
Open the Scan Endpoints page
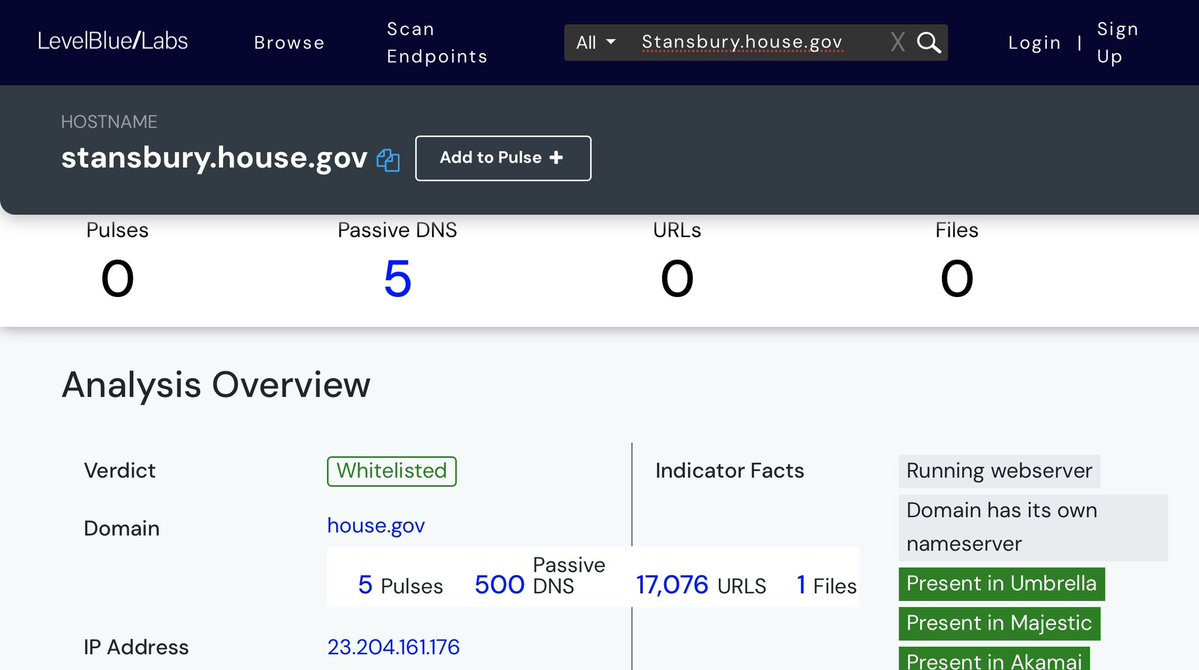click(437, 42)
